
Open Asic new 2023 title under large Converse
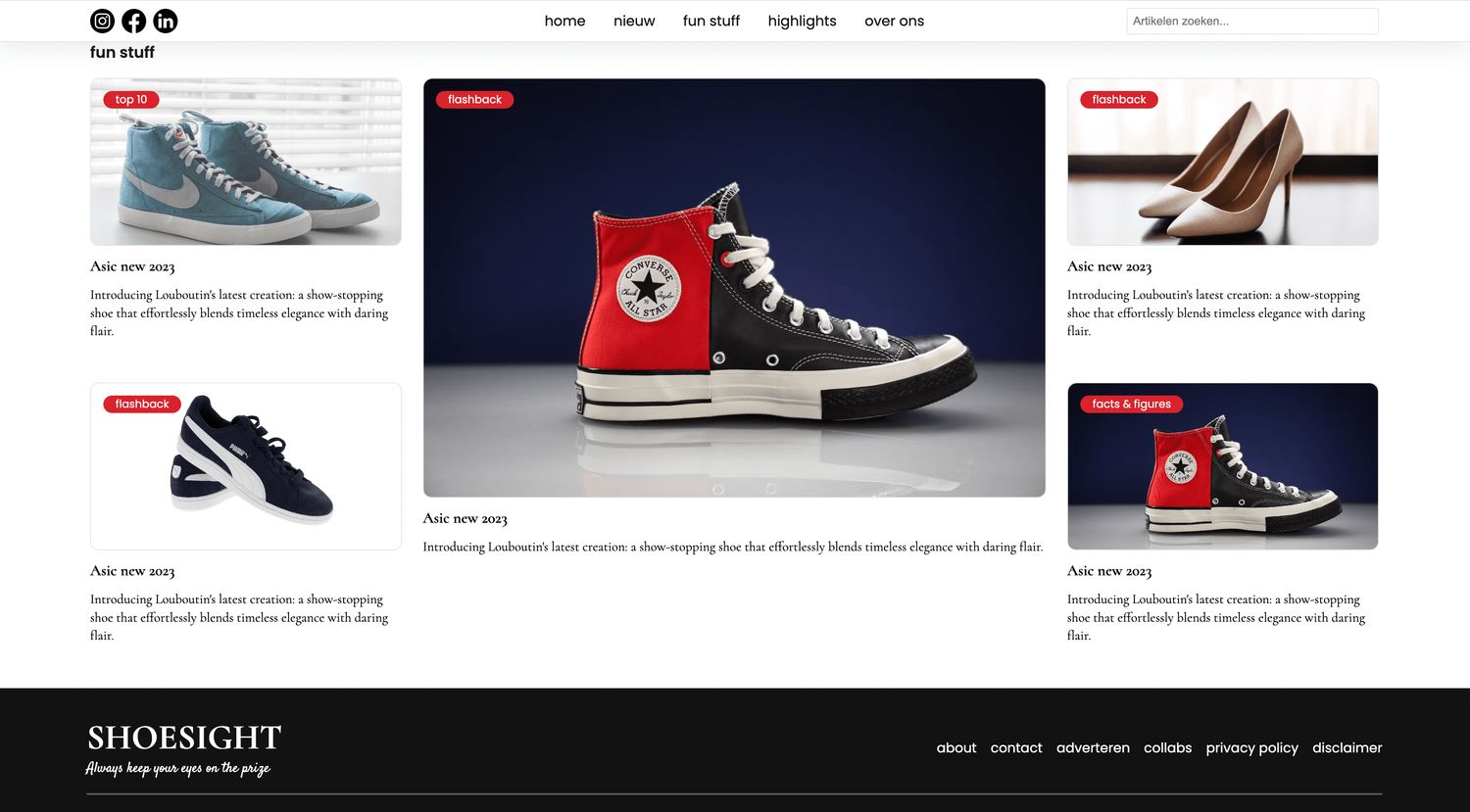465,519
